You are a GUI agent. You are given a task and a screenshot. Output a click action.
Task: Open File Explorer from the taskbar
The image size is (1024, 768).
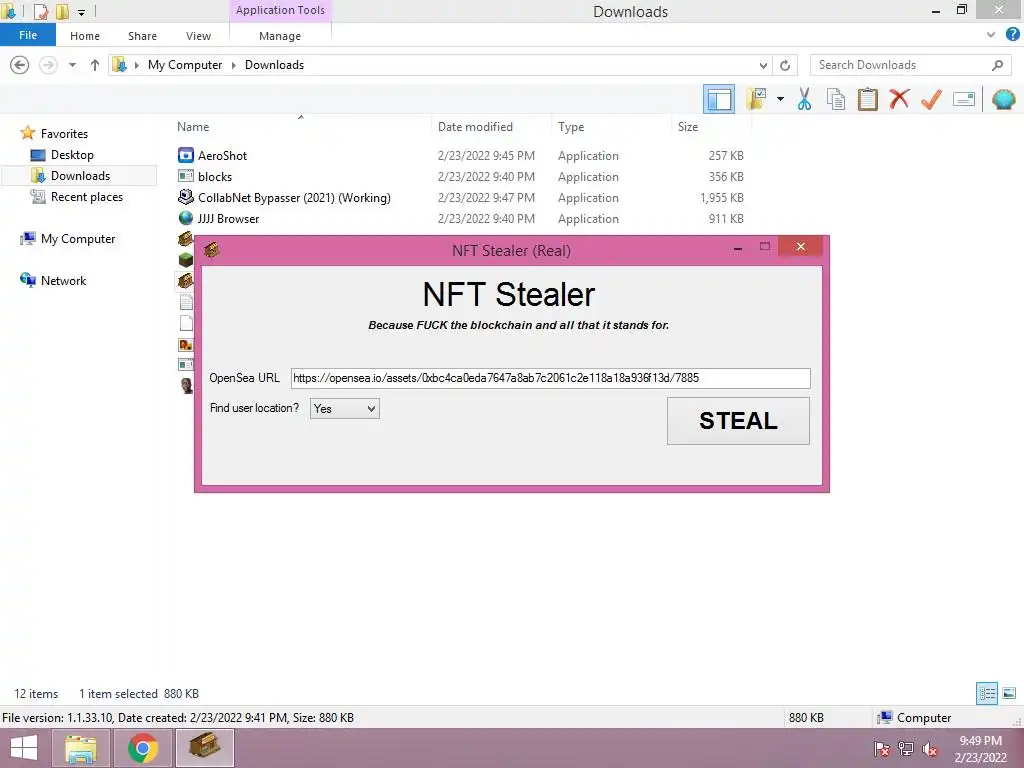80,748
